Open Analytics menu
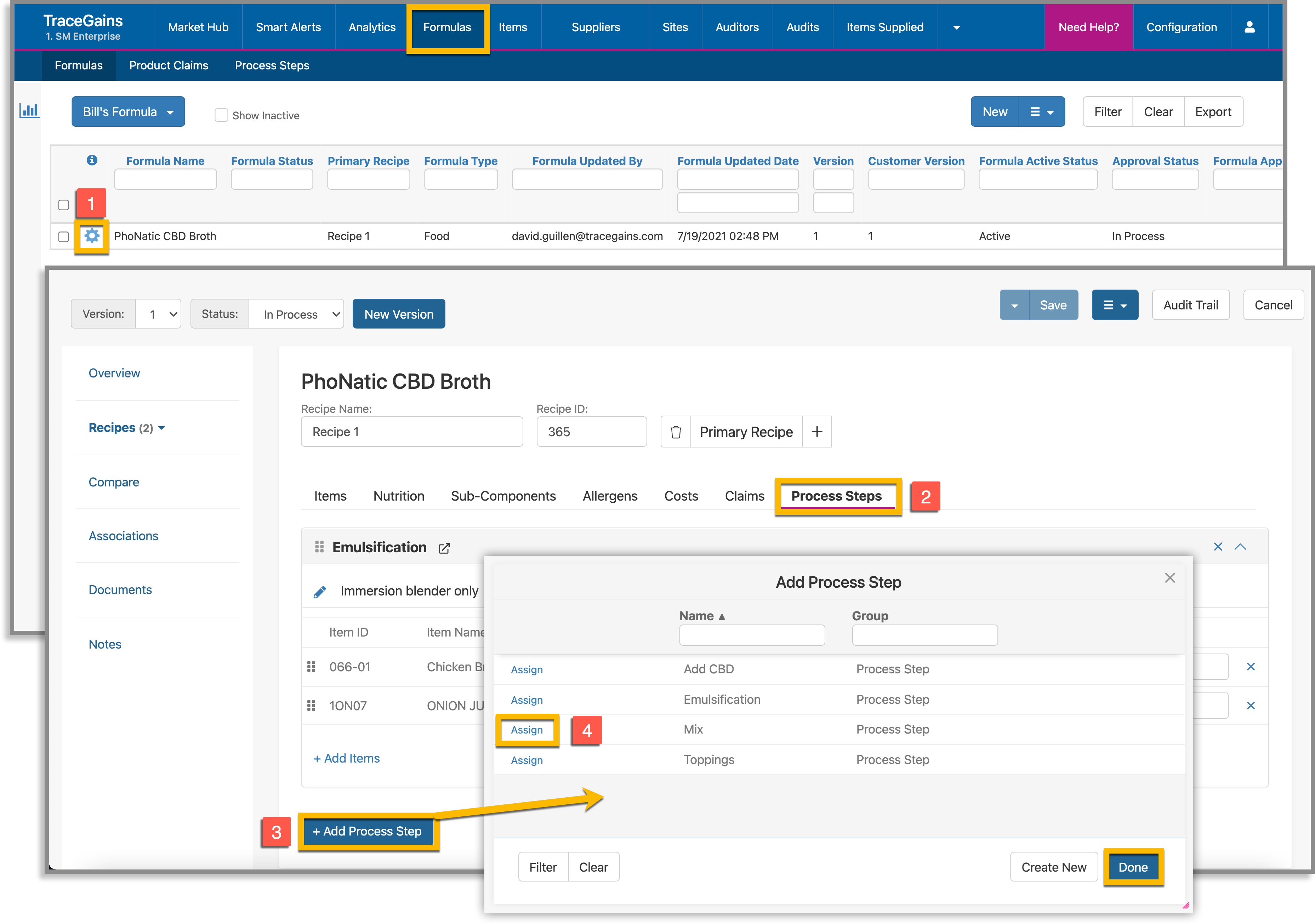This screenshot has width=1315, height=924. point(372,27)
